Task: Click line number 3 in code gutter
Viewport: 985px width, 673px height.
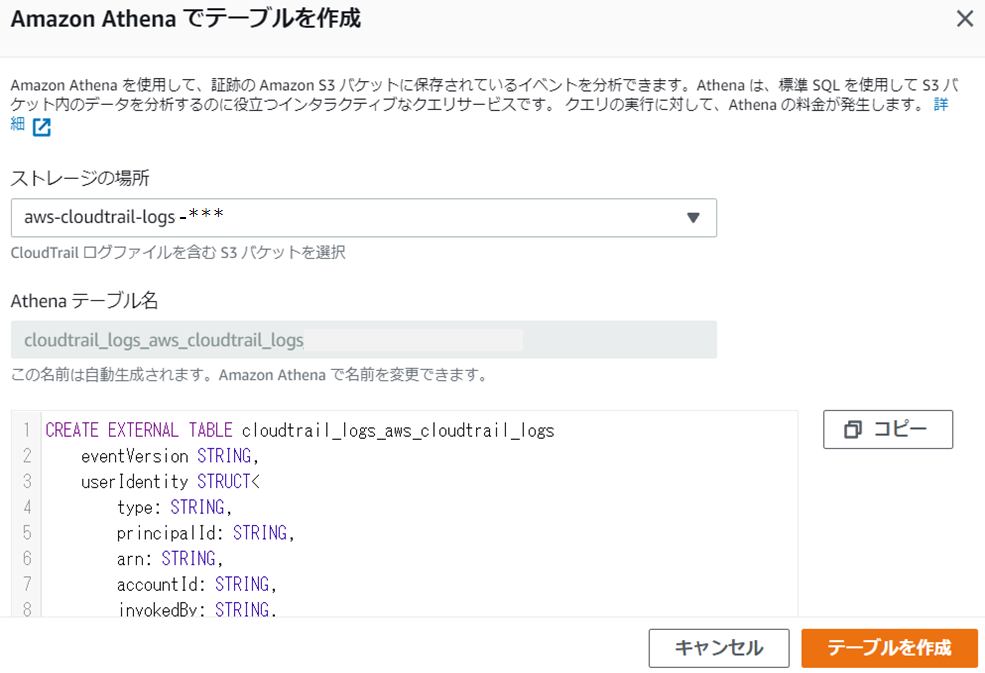Action: [x=26, y=482]
